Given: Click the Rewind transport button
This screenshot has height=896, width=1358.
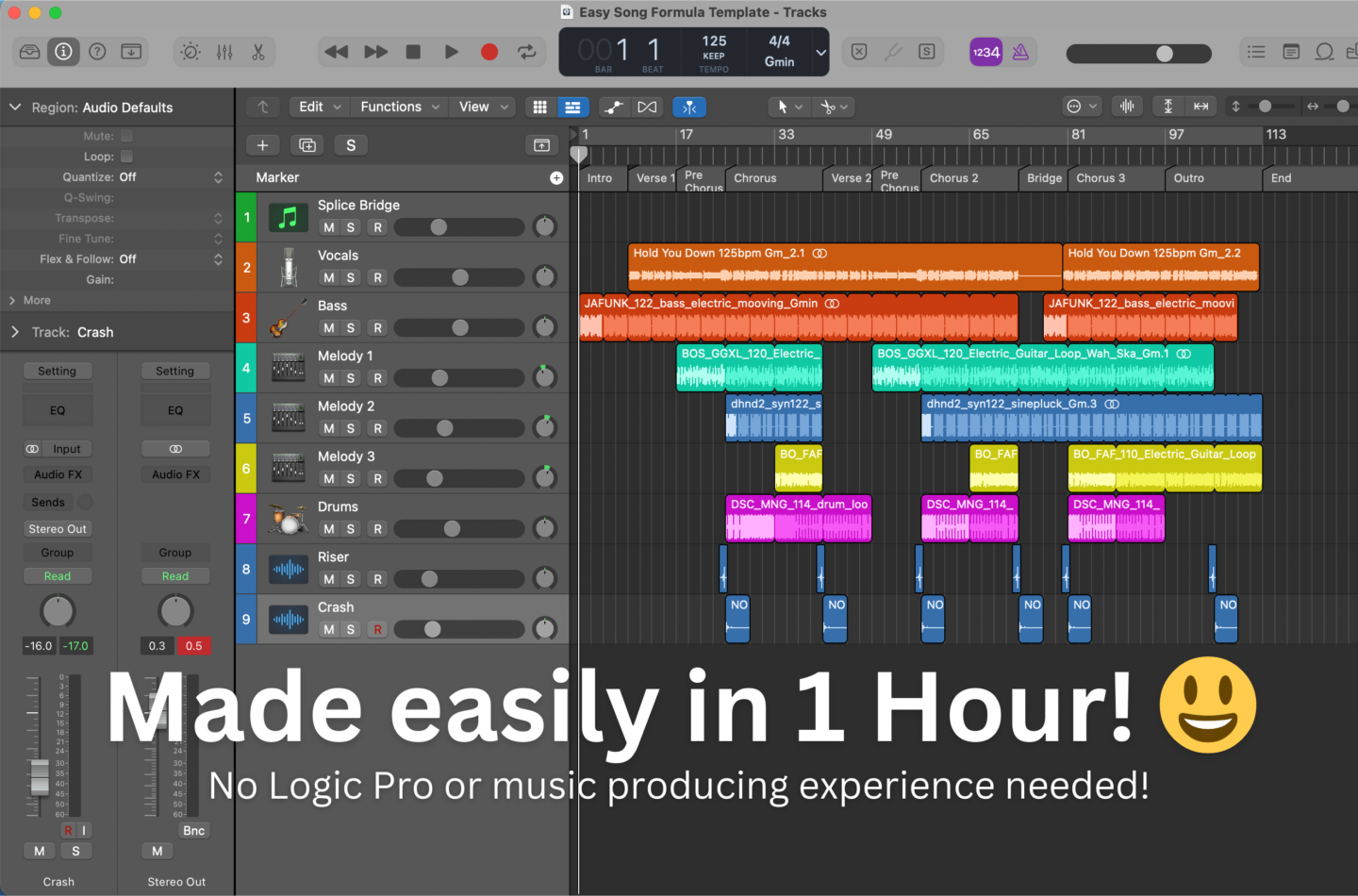Looking at the screenshot, I should click(x=337, y=52).
